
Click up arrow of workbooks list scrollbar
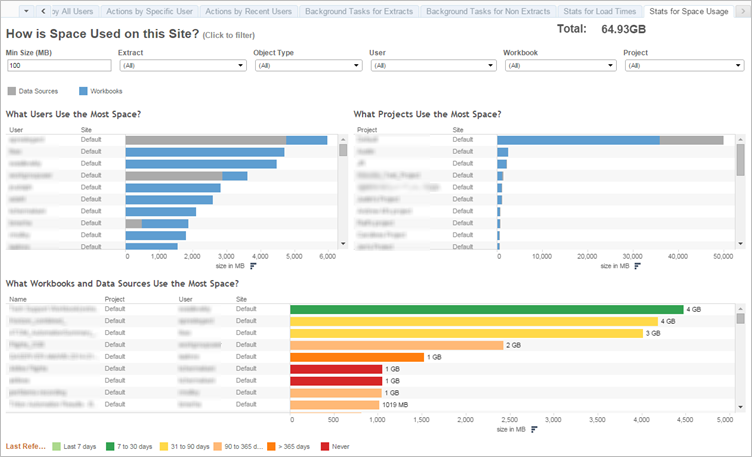point(740,309)
